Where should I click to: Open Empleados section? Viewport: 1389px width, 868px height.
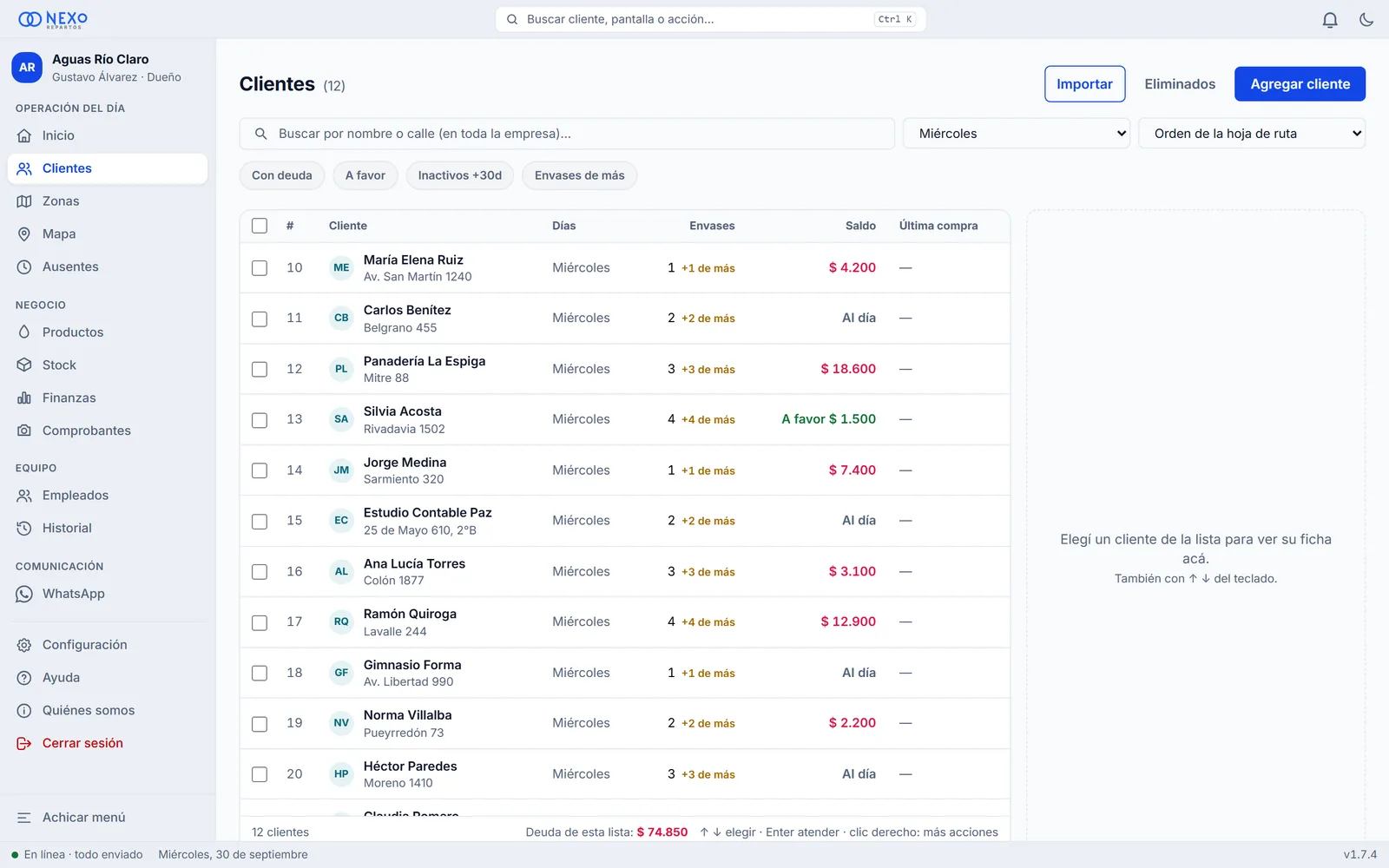[x=108, y=496]
